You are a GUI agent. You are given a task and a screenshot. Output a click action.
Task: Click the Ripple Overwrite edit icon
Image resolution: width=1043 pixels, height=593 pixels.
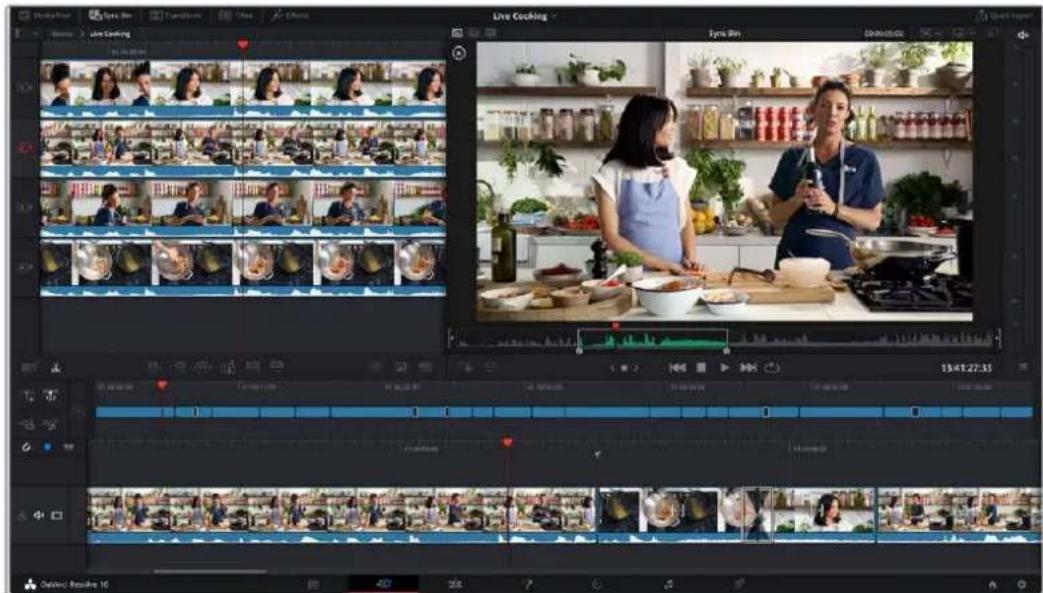(x=203, y=366)
